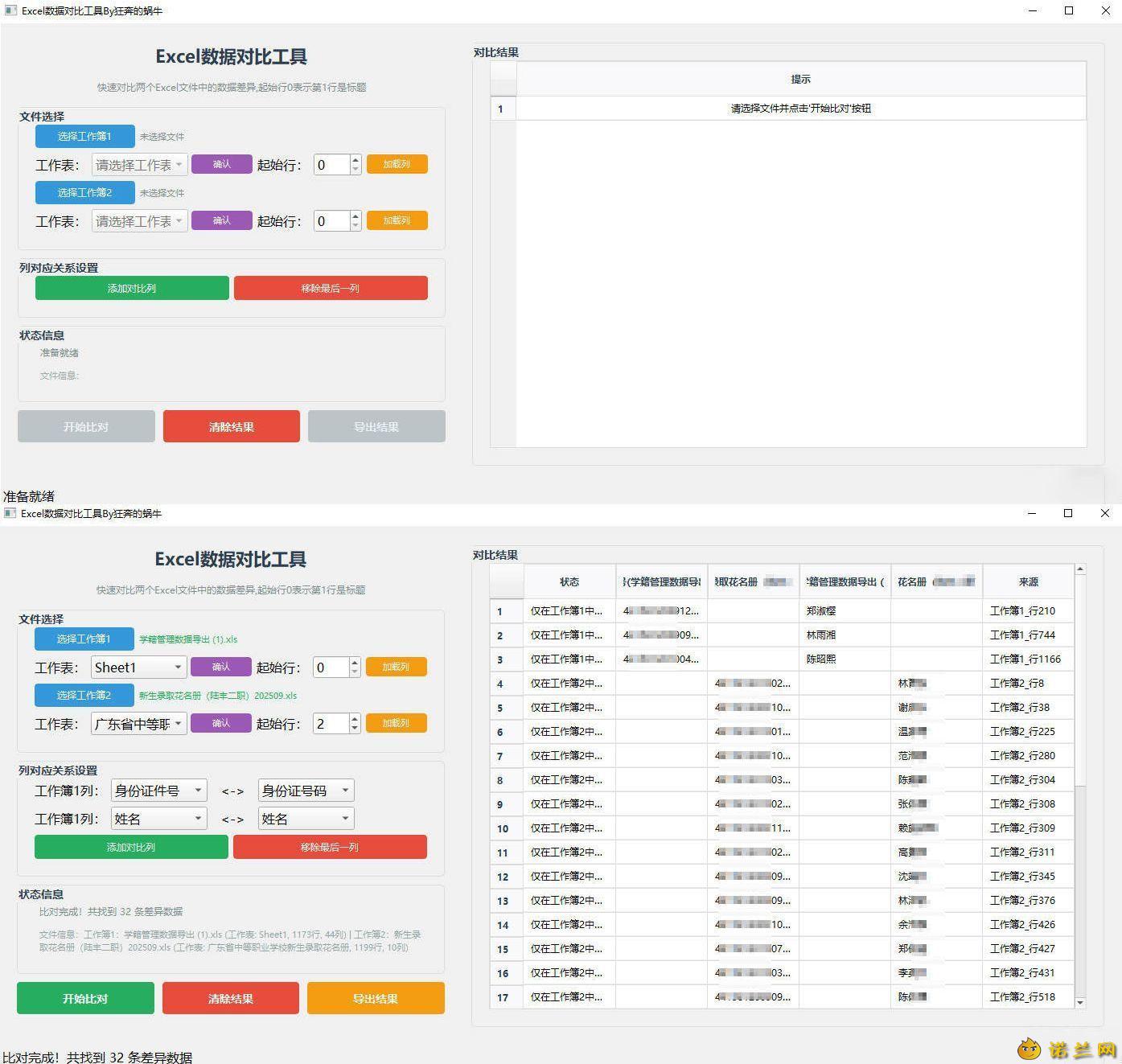Select the 请选择文件并点击'开始比对'按钮 hint row
The width and height of the screenshot is (1122, 1064).
[x=800, y=109]
